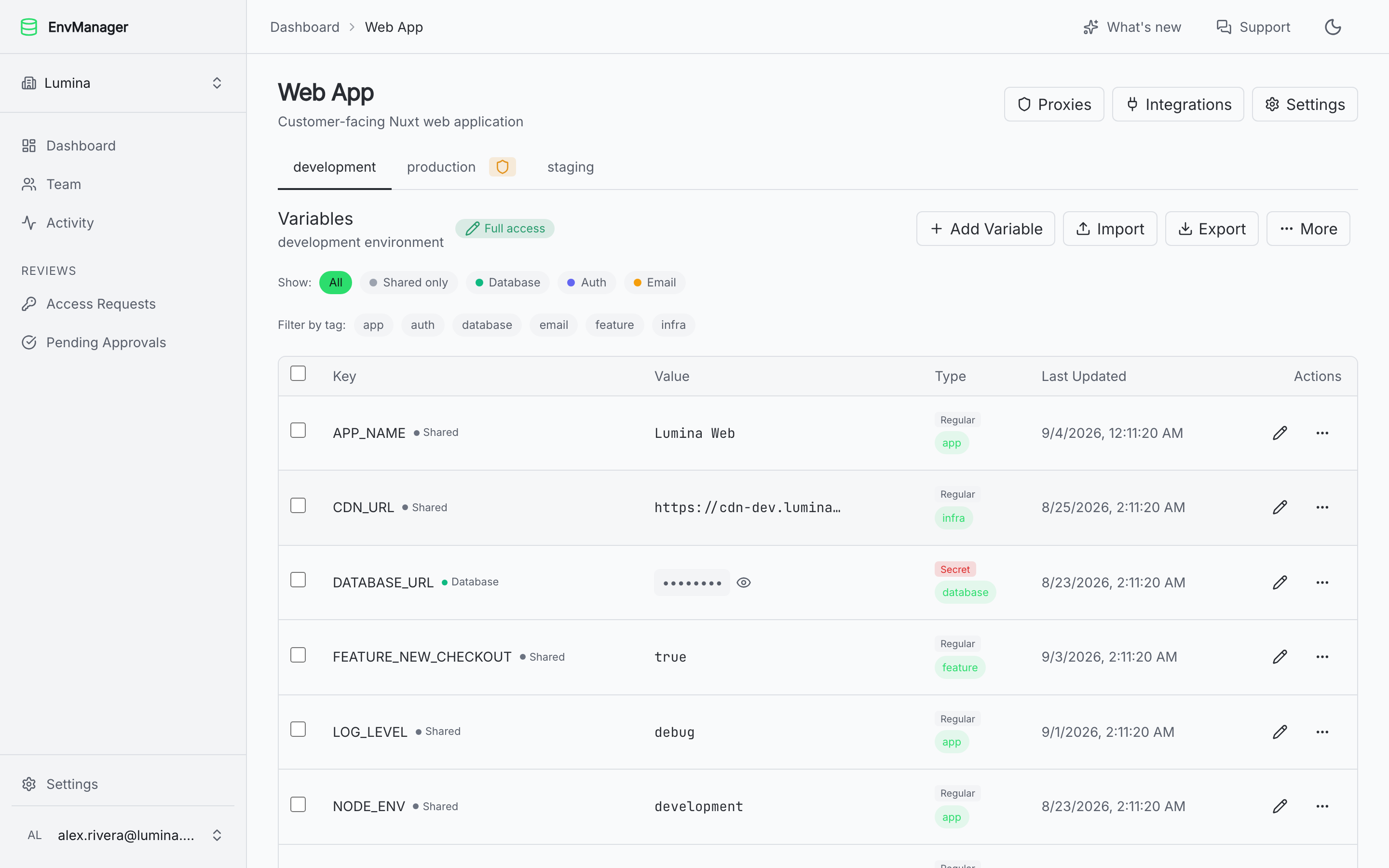Image resolution: width=1389 pixels, height=868 pixels.
Task: Filter by the email tag
Action: coord(553,325)
